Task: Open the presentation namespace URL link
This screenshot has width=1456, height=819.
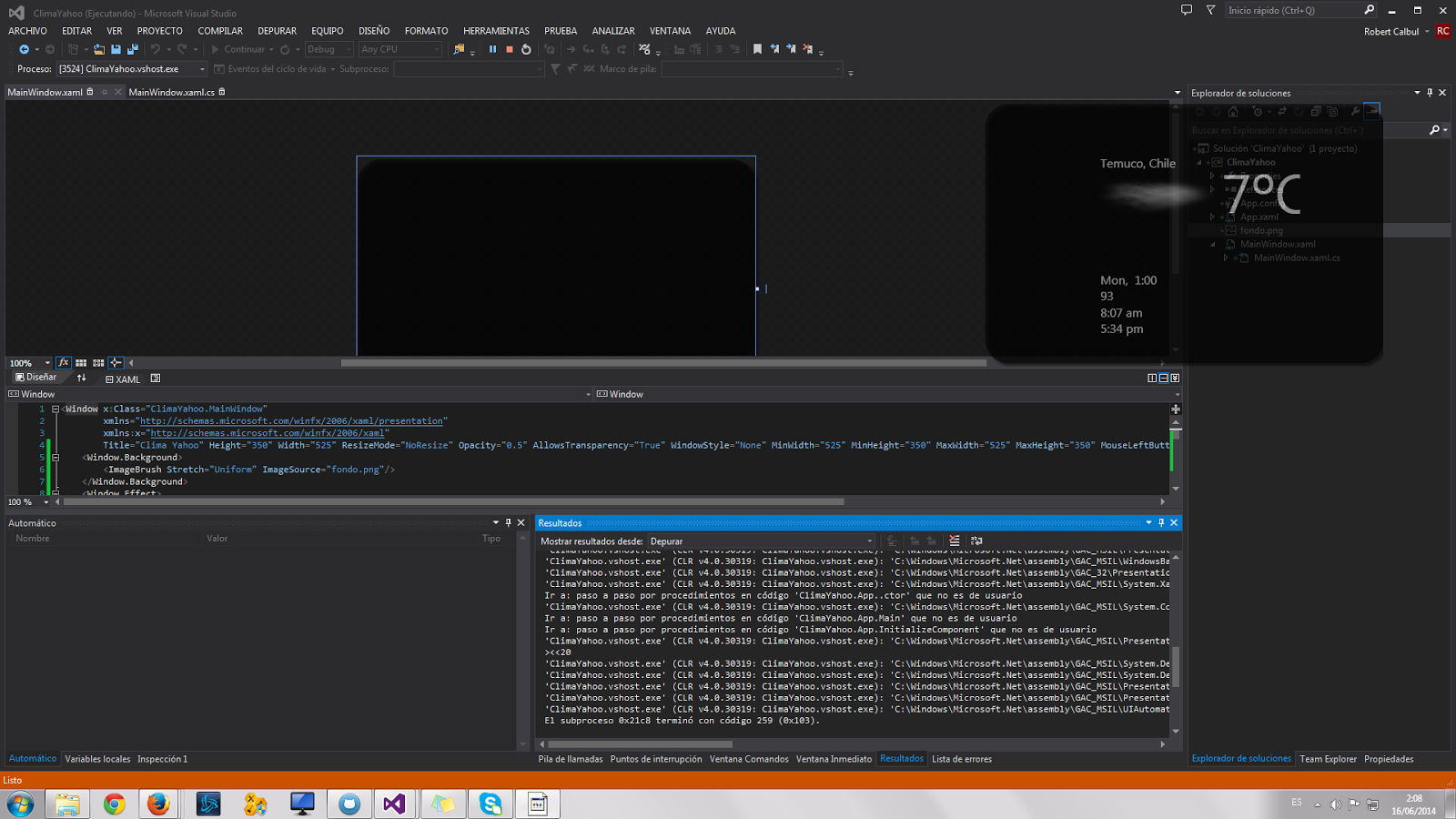Action: pyautogui.click(x=291, y=421)
